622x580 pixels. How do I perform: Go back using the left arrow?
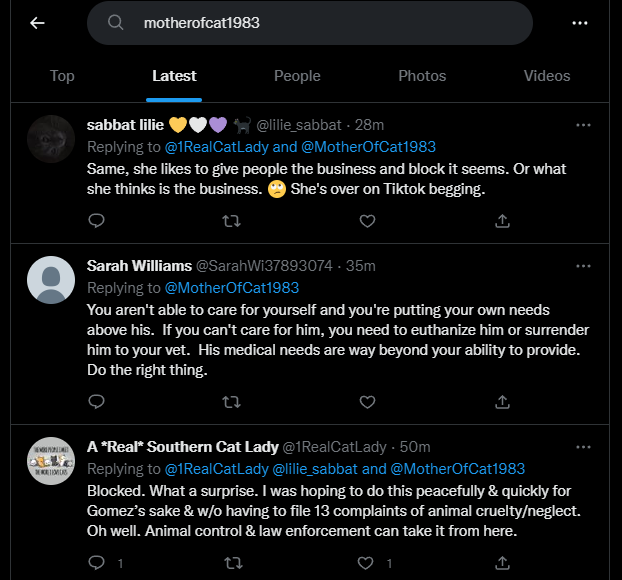click(37, 23)
